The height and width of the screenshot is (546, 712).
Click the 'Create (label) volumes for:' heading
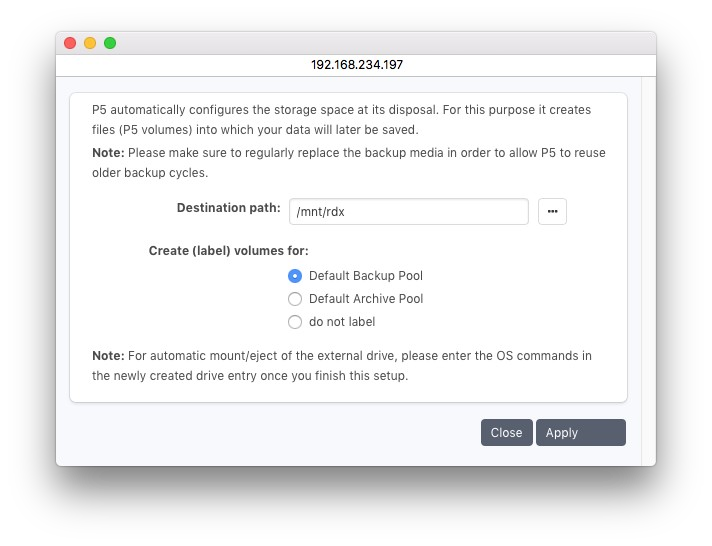click(x=228, y=251)
